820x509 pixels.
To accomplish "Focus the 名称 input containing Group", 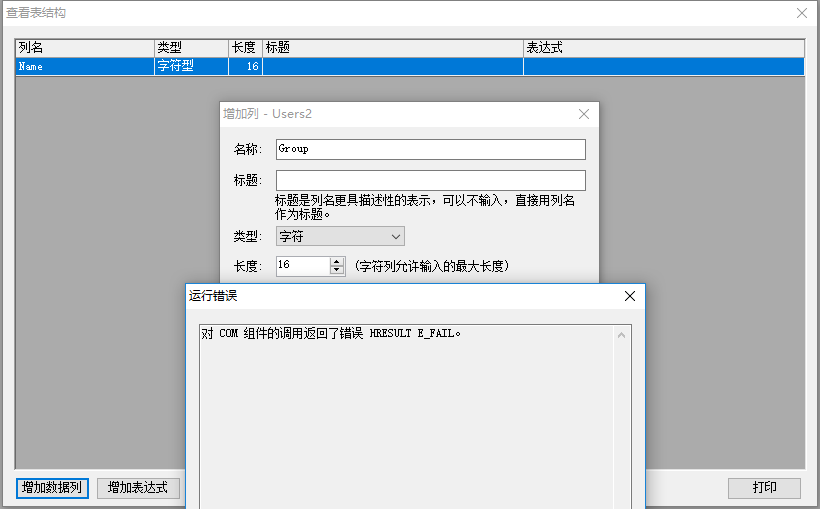I will tap(430, 149).
